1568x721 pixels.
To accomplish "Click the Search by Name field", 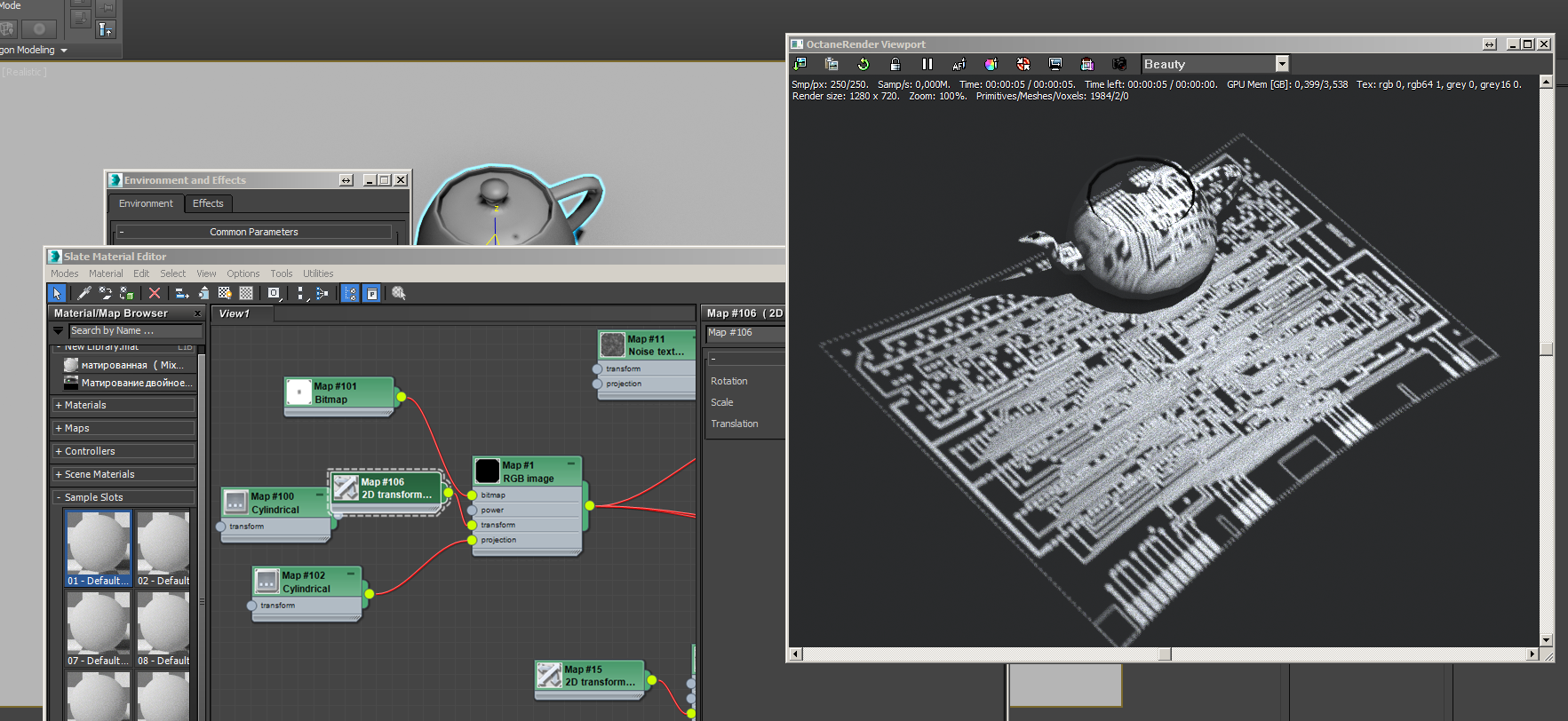I will coord(136,331).
